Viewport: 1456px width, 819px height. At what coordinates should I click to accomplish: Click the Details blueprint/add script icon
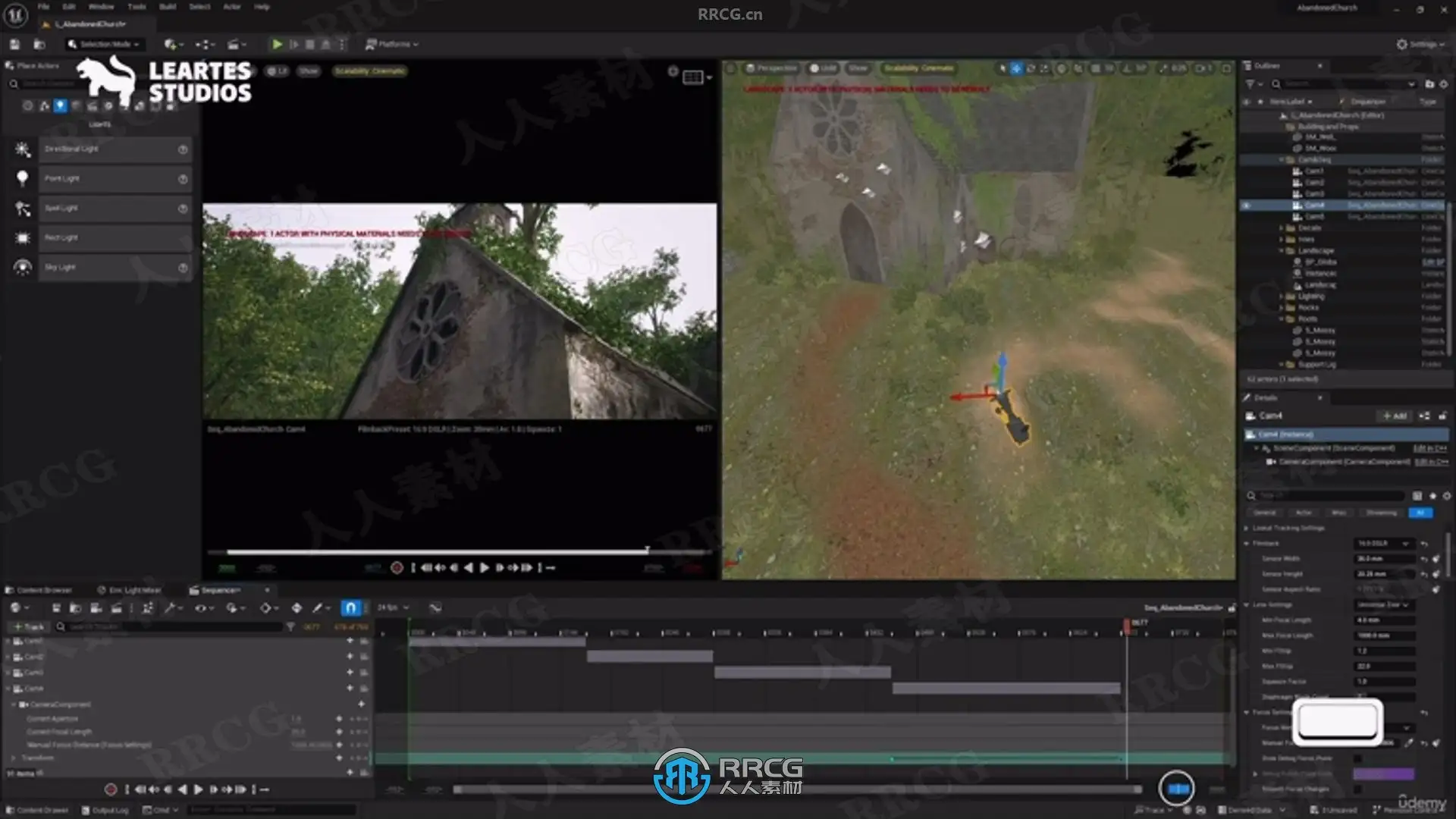(1424, 416)
